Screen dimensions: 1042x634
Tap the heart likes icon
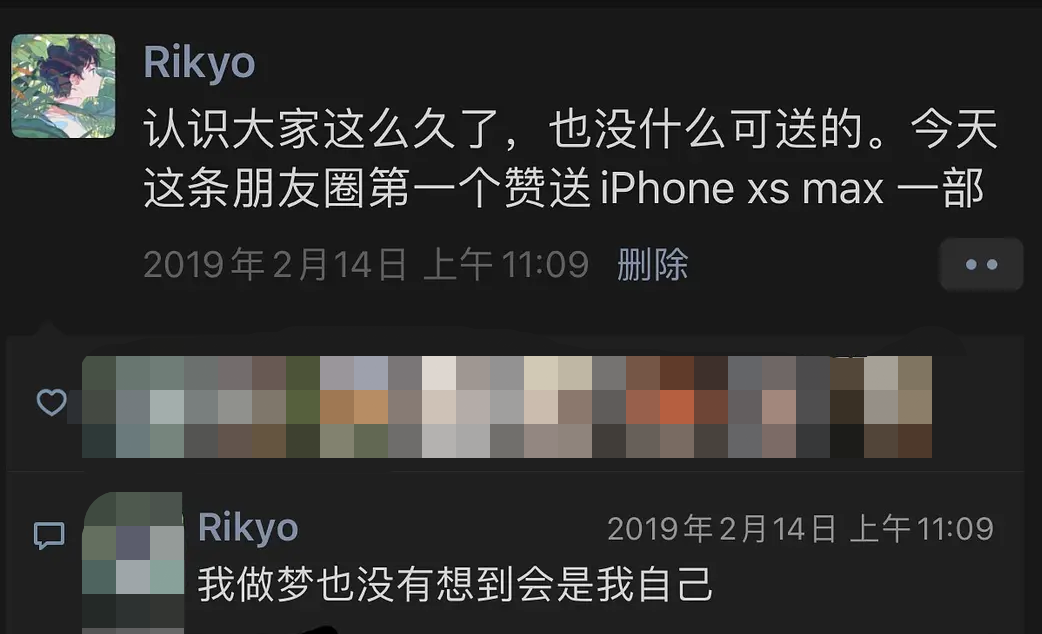[51, 403]
